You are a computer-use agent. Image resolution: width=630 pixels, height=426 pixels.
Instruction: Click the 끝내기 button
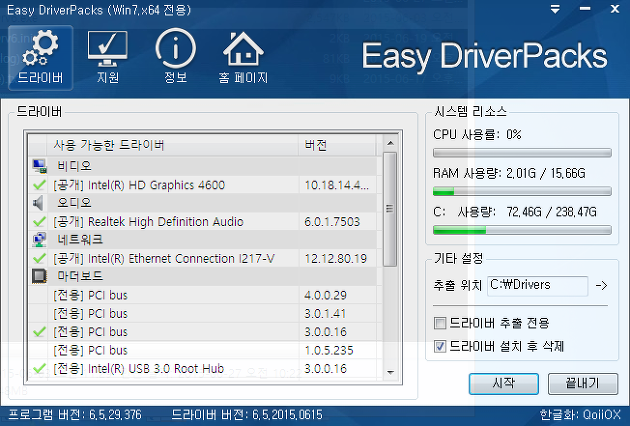pos(583,383)
